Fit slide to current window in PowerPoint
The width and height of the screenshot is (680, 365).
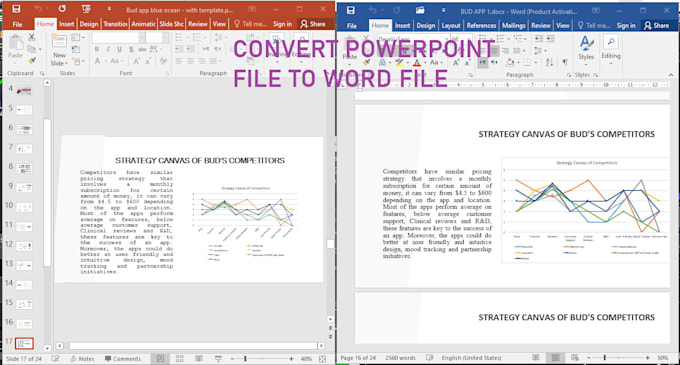322,359
